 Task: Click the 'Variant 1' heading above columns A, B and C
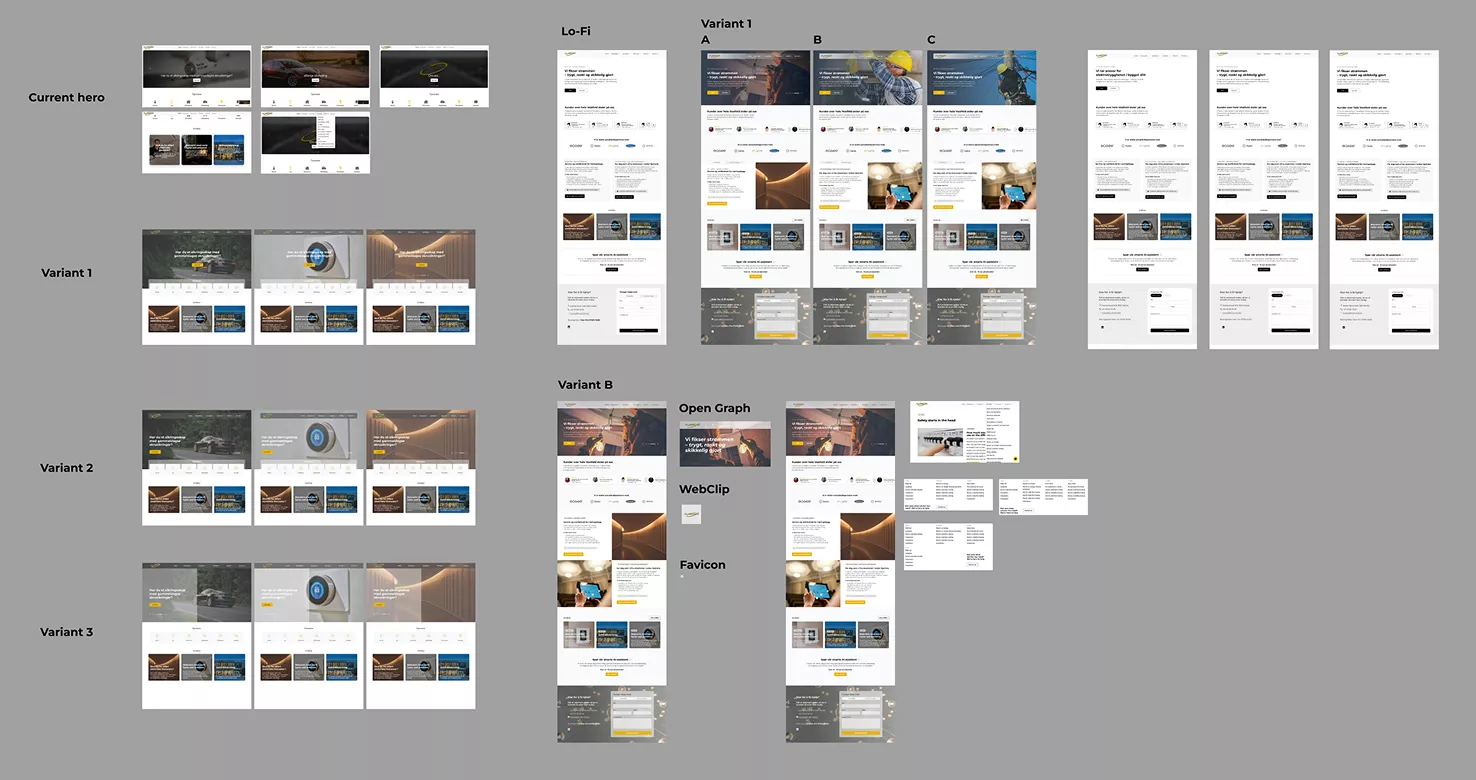727,23
